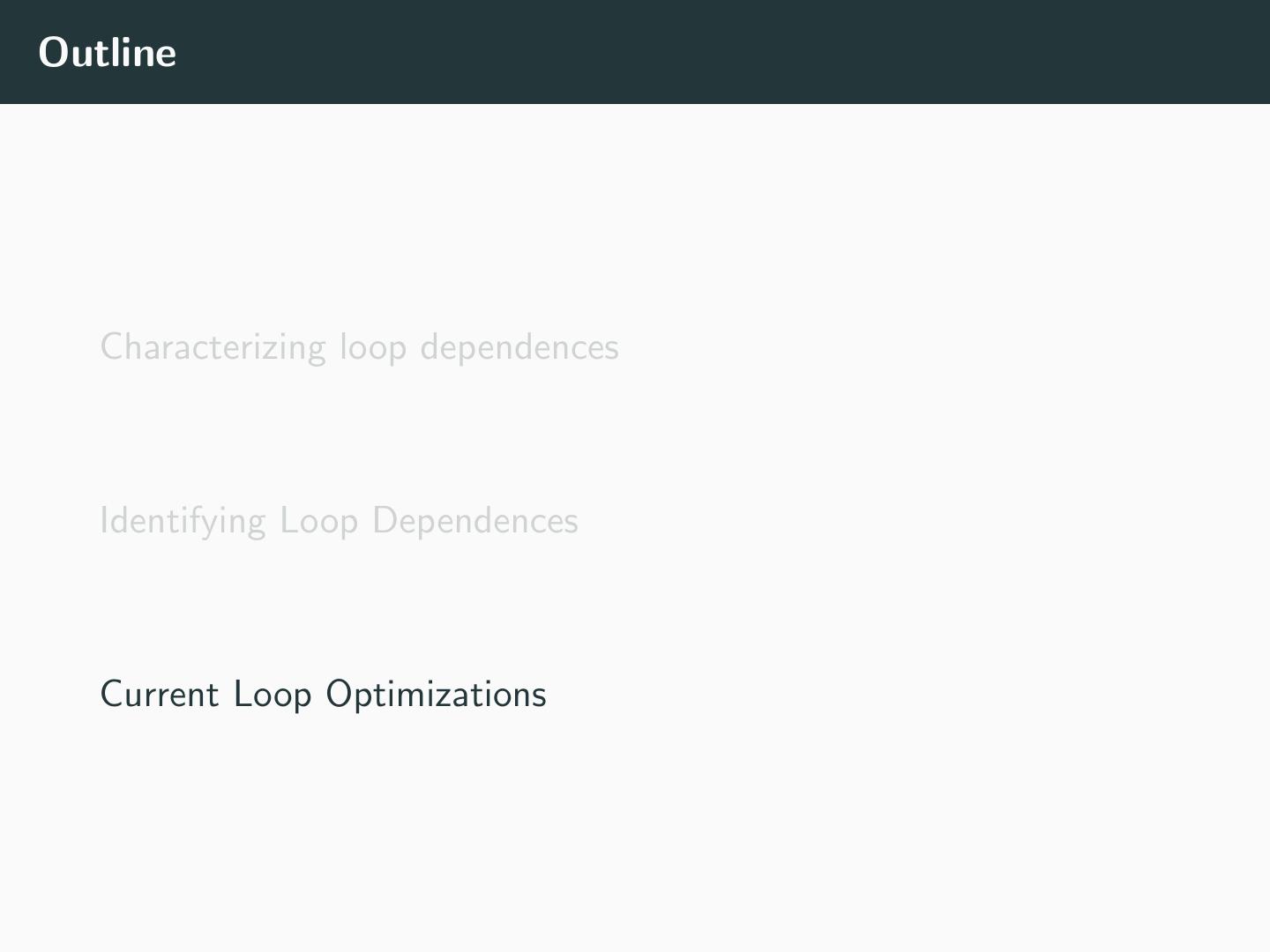The width and height of the screenshot is (1270, 952).
Task: Click the Outline slide title
Action: (x=108, y=52)
